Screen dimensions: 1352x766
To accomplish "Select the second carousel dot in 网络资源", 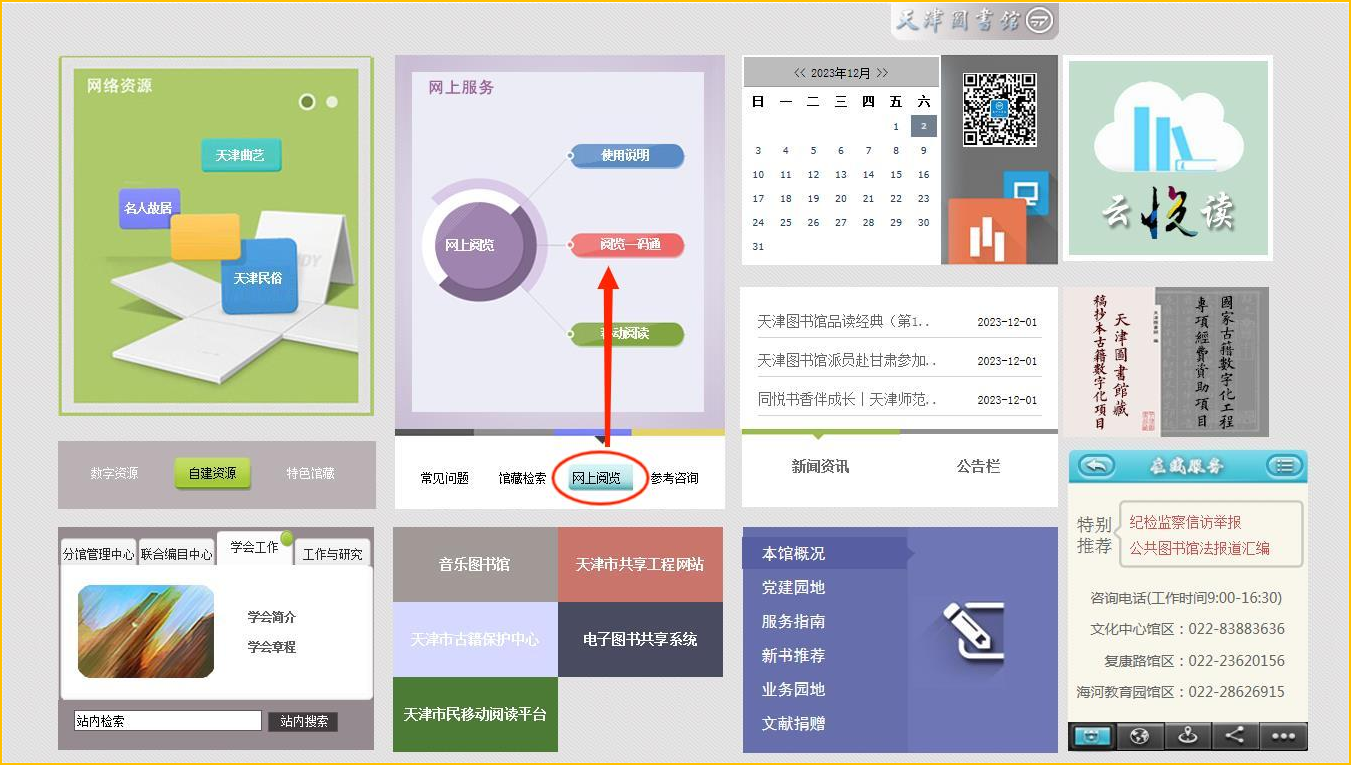I will coord(332,102).
